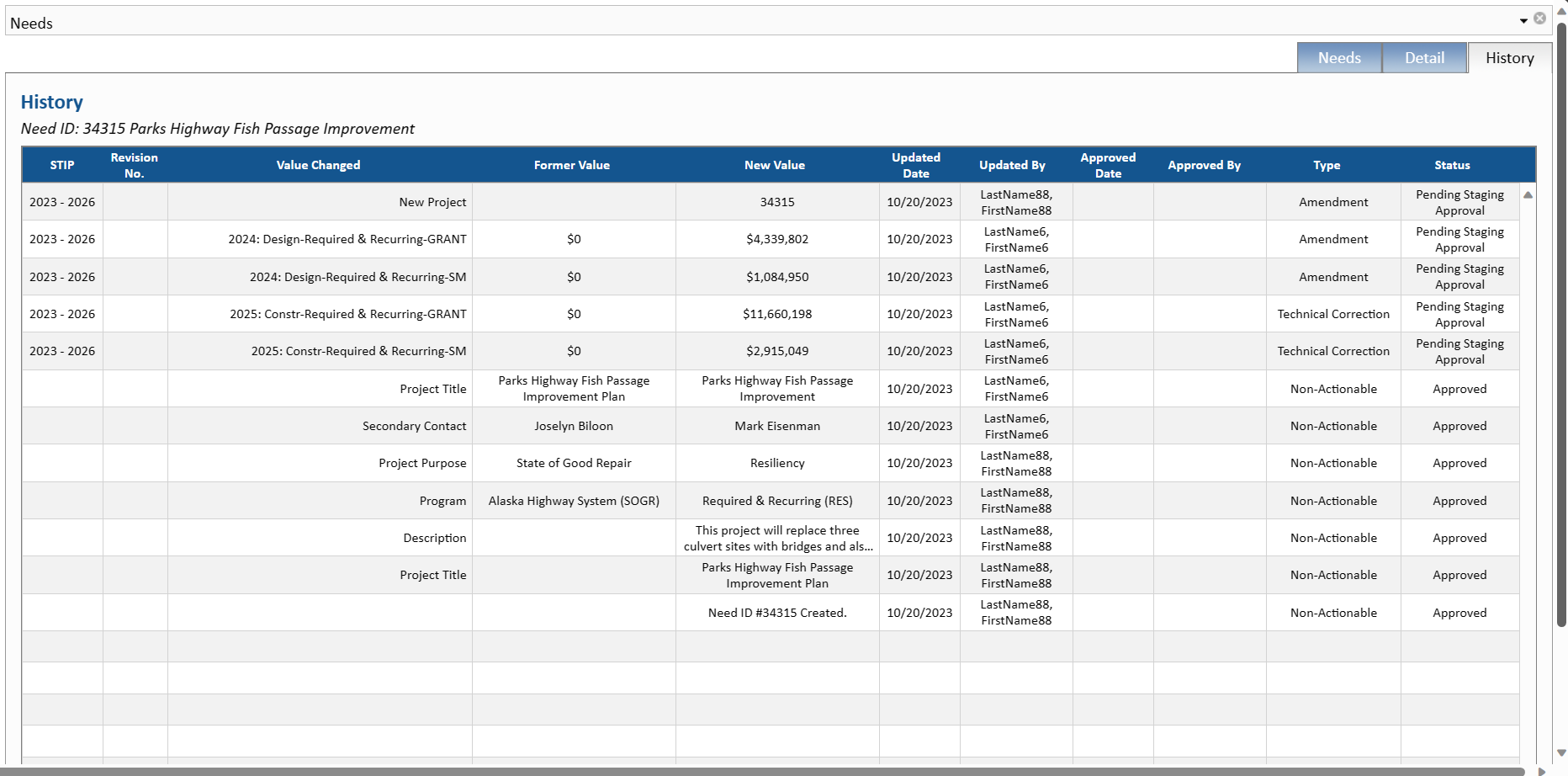Click 'Need ID #34315 Created.' cell
The height and width of the screenshot is (776, 1568).
click(x=777, y=613)
